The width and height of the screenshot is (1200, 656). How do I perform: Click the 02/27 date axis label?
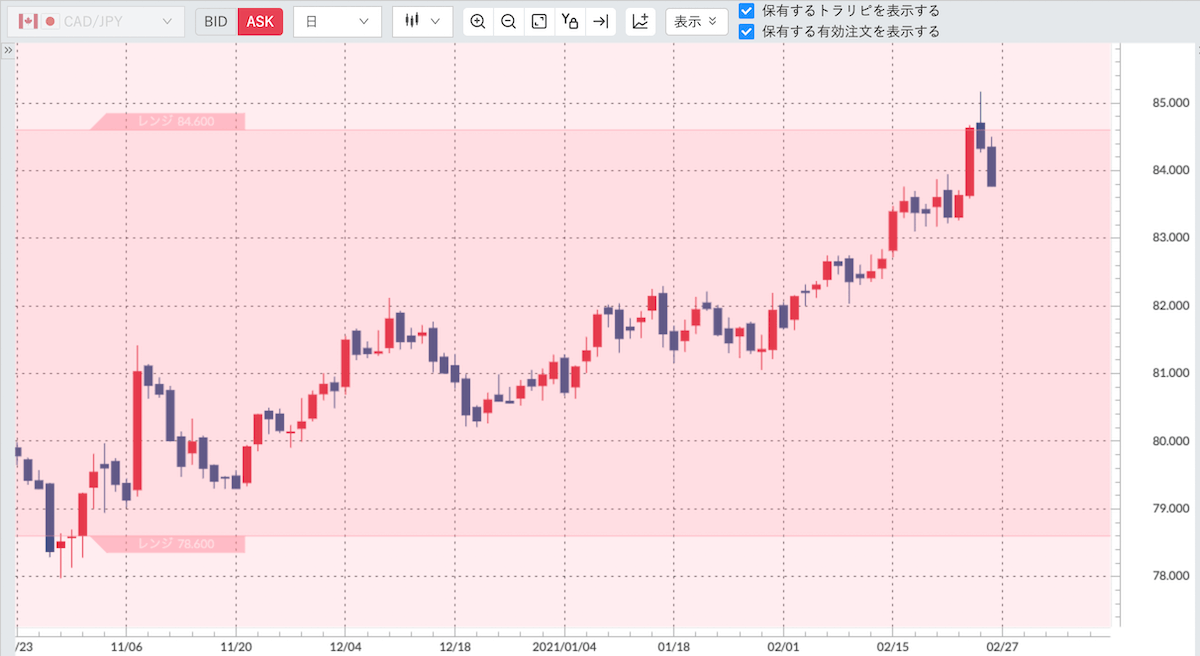click(x=1001, y=646)
